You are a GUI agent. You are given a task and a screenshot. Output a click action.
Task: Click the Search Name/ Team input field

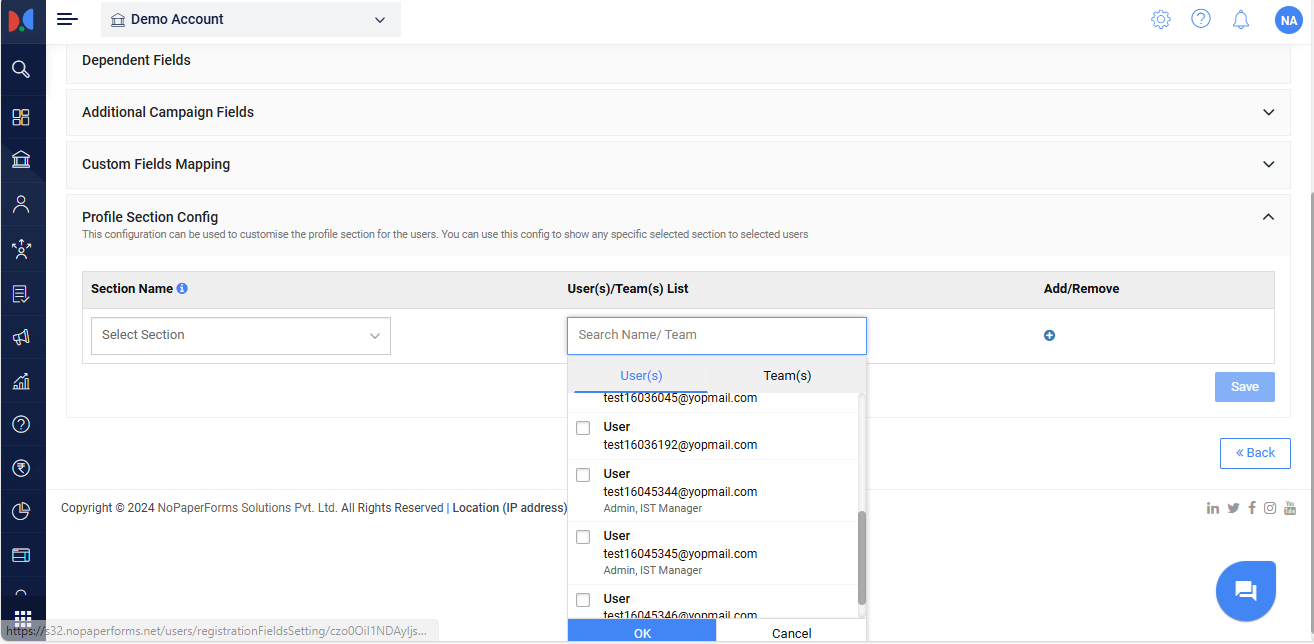tap(716, 336)
